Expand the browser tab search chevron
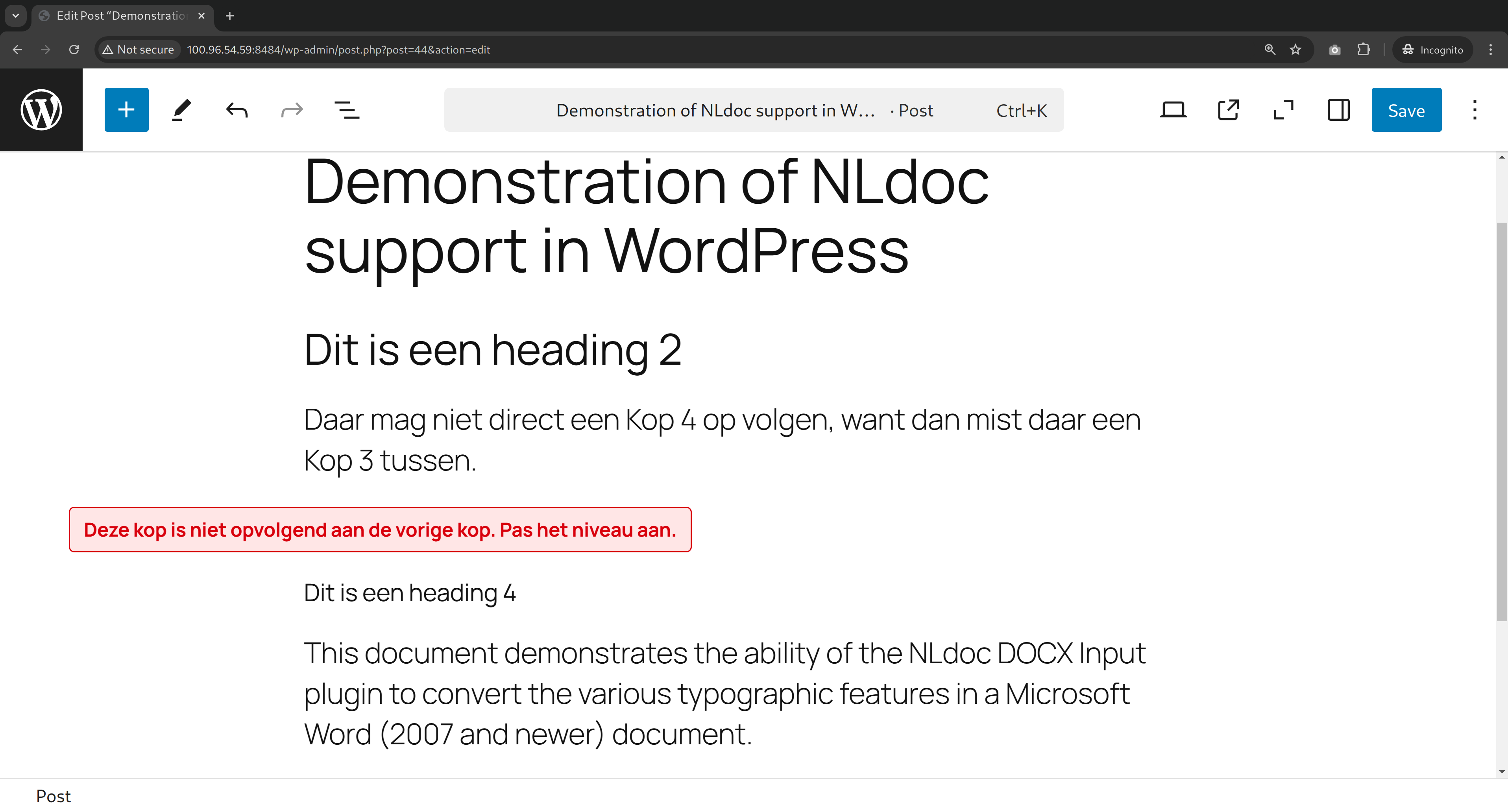 15,16
